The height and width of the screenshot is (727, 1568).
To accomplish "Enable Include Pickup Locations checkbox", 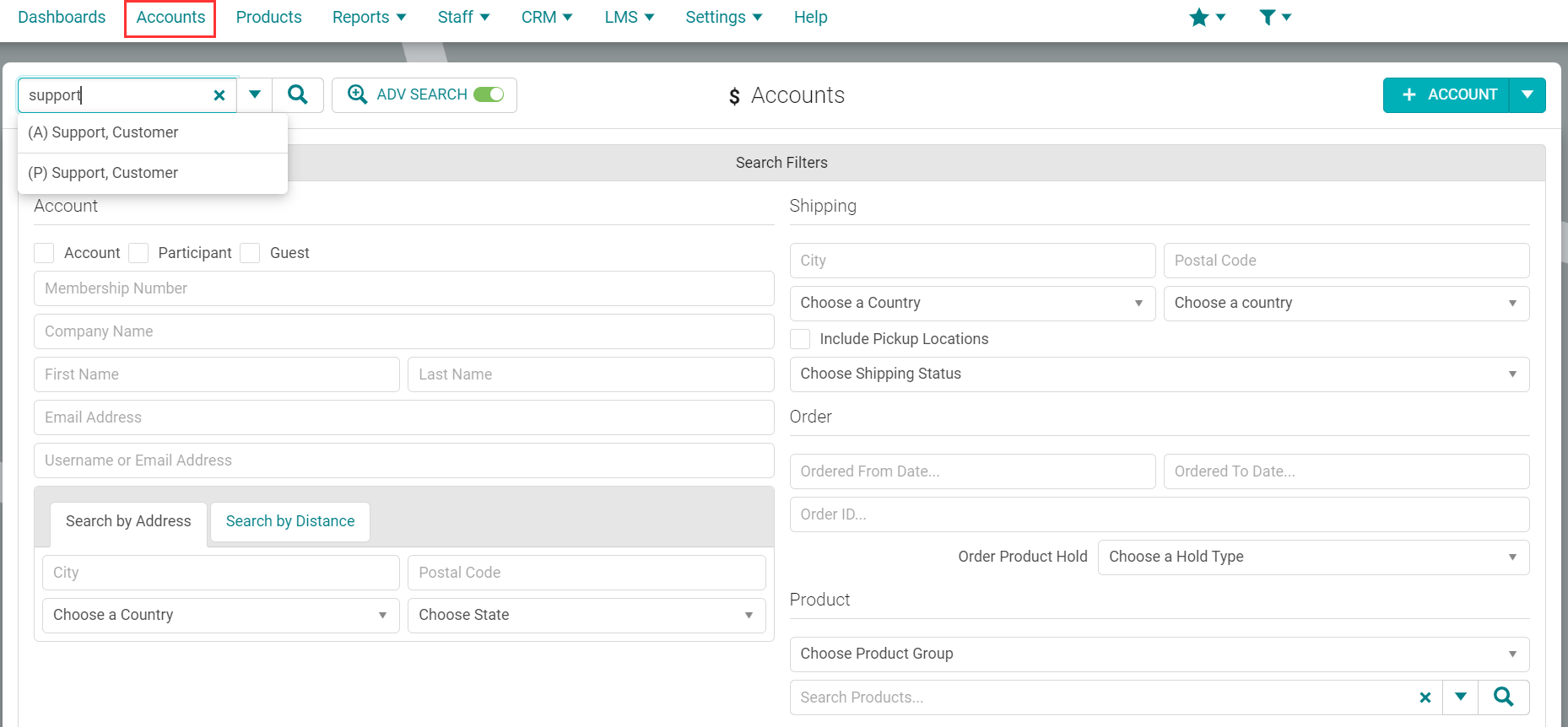I will tap(800, 339).
